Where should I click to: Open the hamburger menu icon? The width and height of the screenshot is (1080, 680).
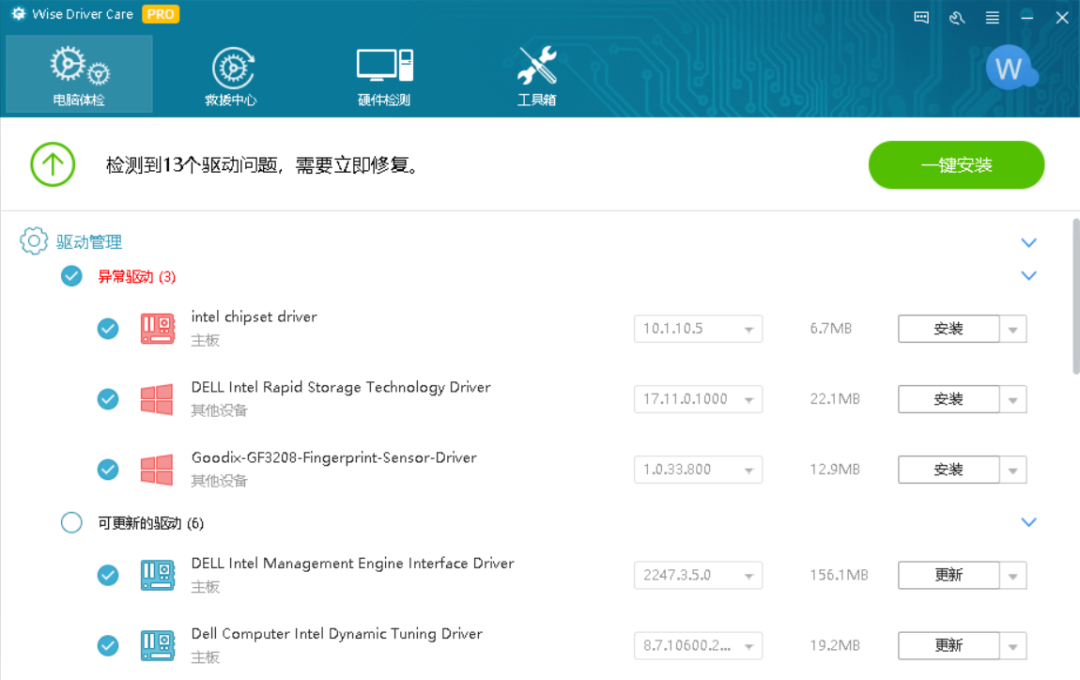(x=993, y=17)
